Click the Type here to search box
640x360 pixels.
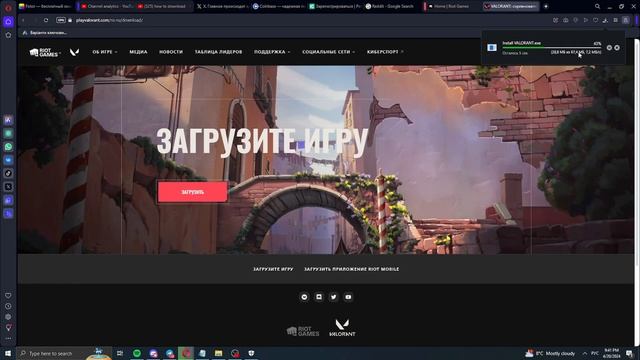click(63, 353)
